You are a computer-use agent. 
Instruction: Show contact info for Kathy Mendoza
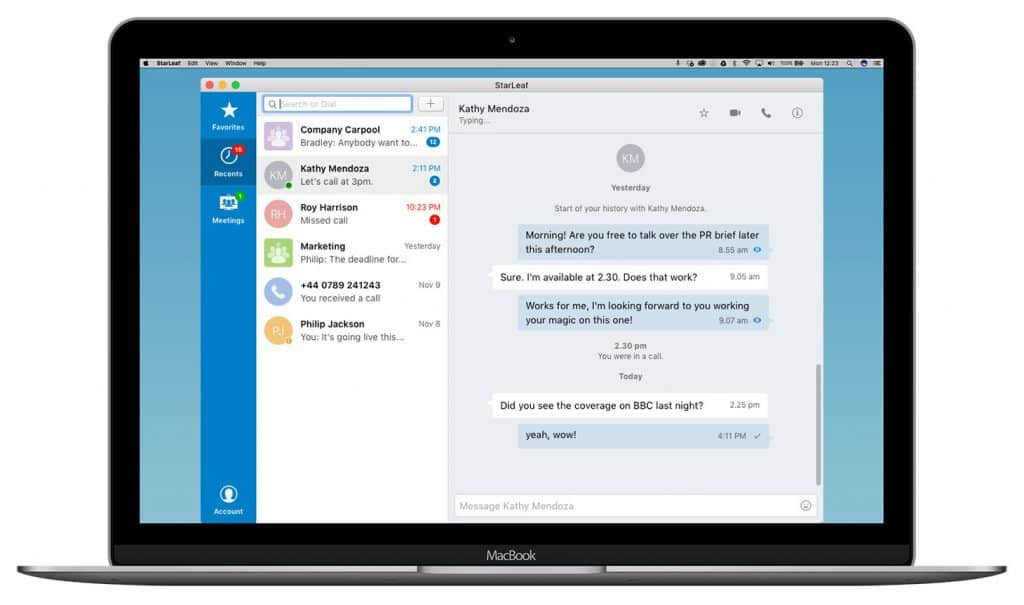797,113
